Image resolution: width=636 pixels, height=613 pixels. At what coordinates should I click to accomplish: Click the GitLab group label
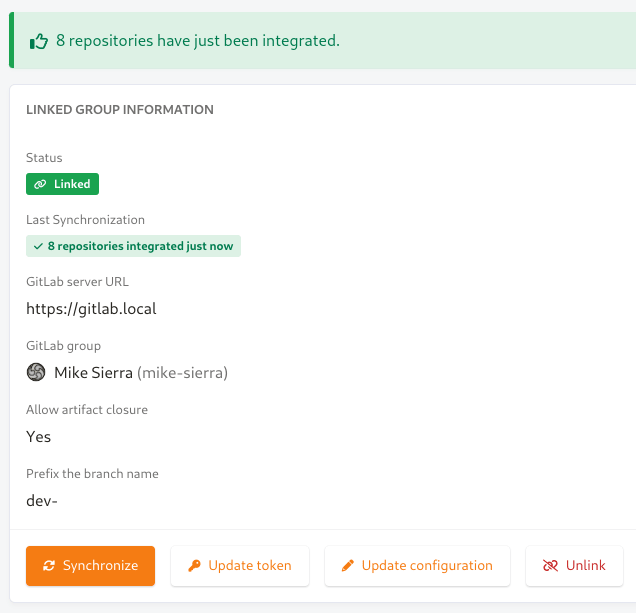63,346
